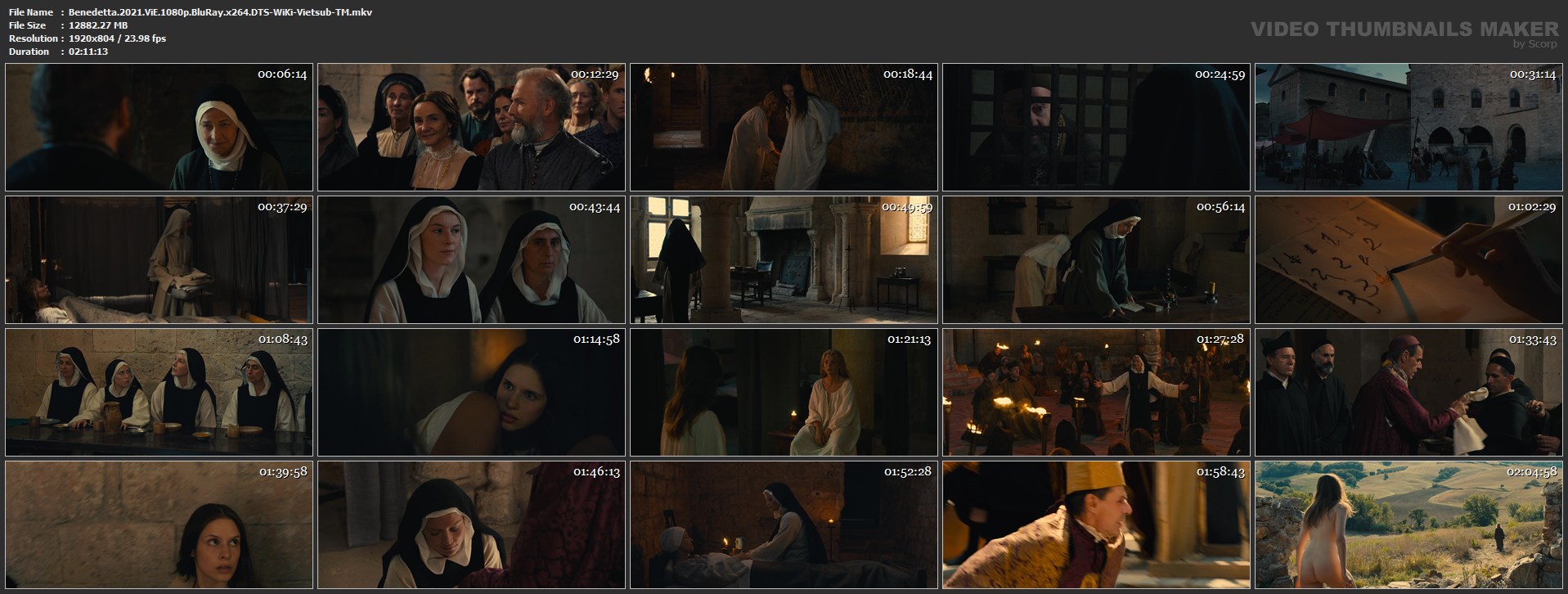Select the town square thumbnail at 00:31:14

[1409, 127]
